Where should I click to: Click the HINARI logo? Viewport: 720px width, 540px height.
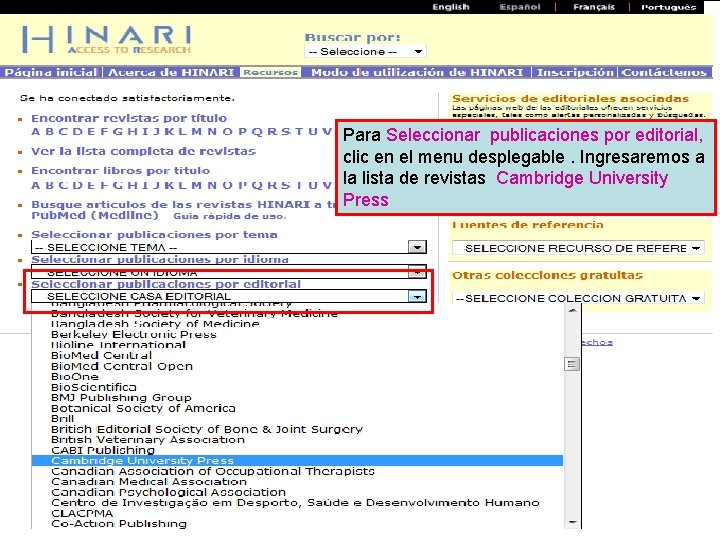pyautogui.click(x=107, y=39)
